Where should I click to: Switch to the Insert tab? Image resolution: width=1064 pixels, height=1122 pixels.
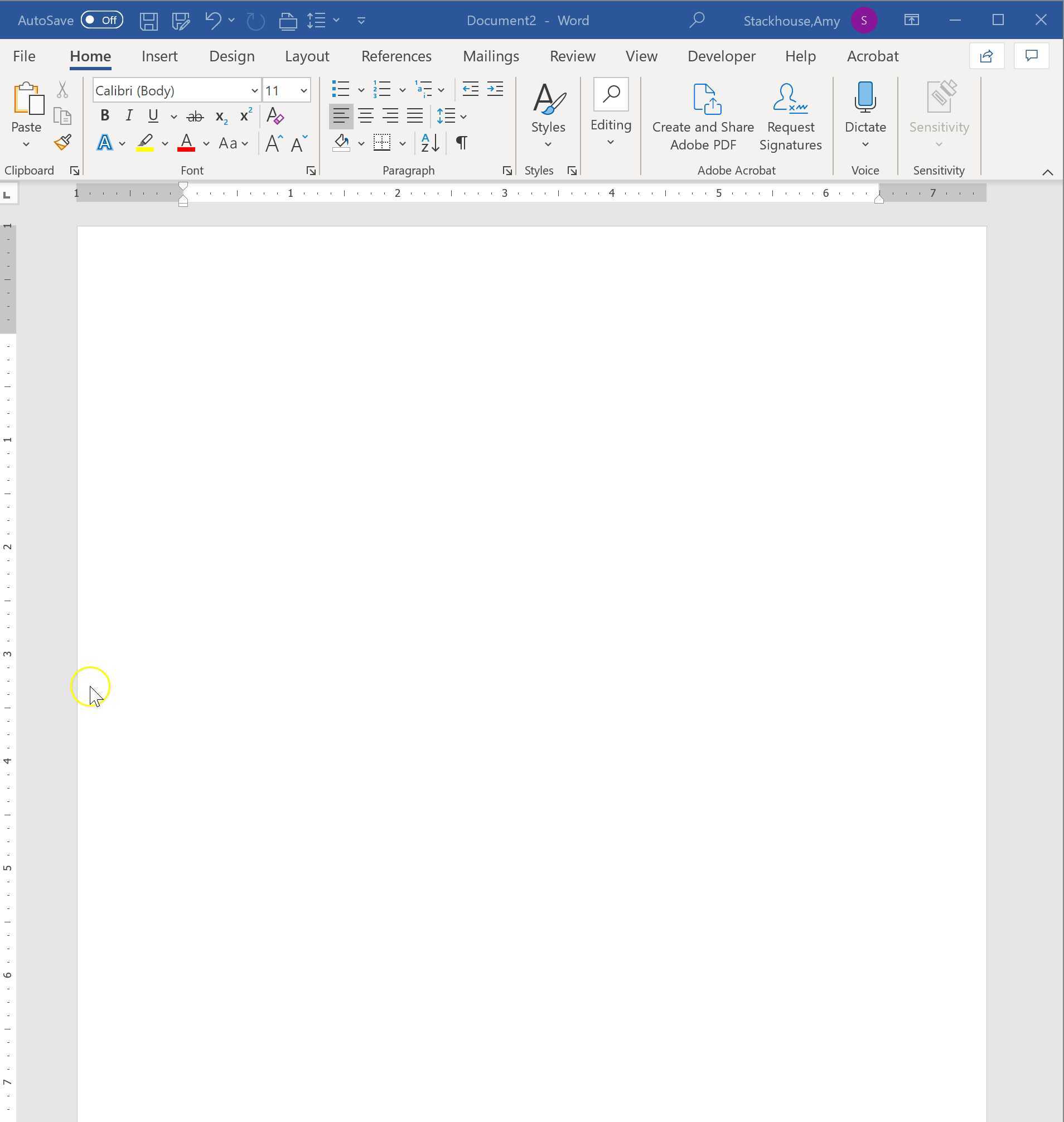point(159,56)
